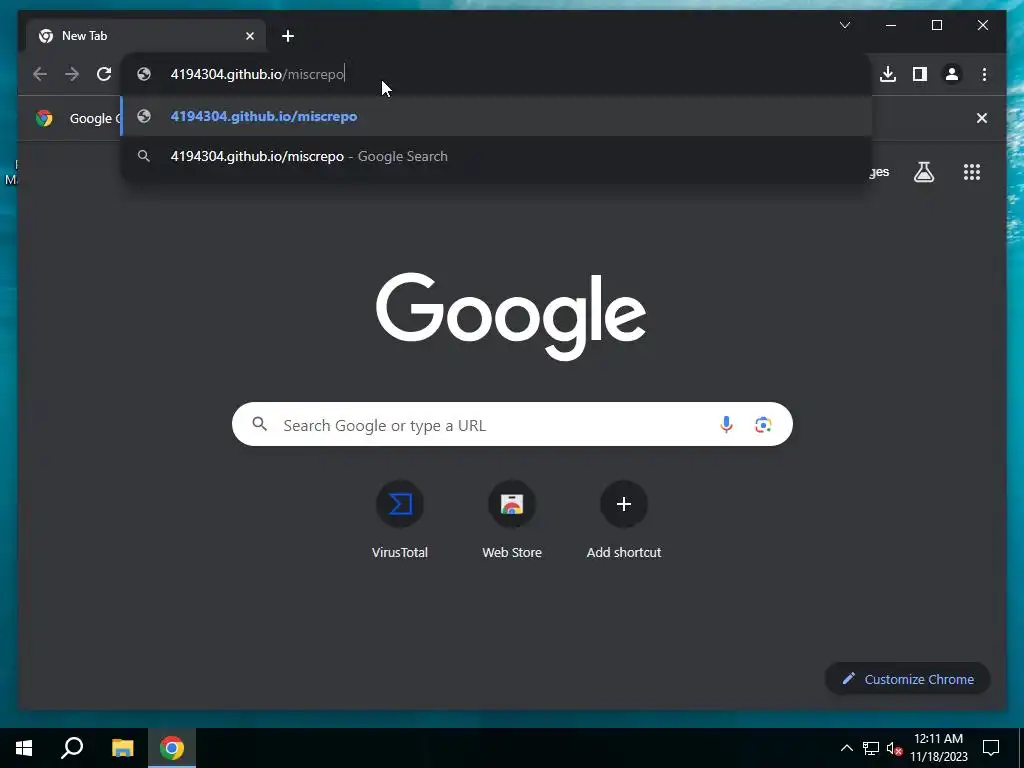Search by image with the Lens icon
The width and height of the screenshot is (1024, 768).
click(x=763, y=424)
